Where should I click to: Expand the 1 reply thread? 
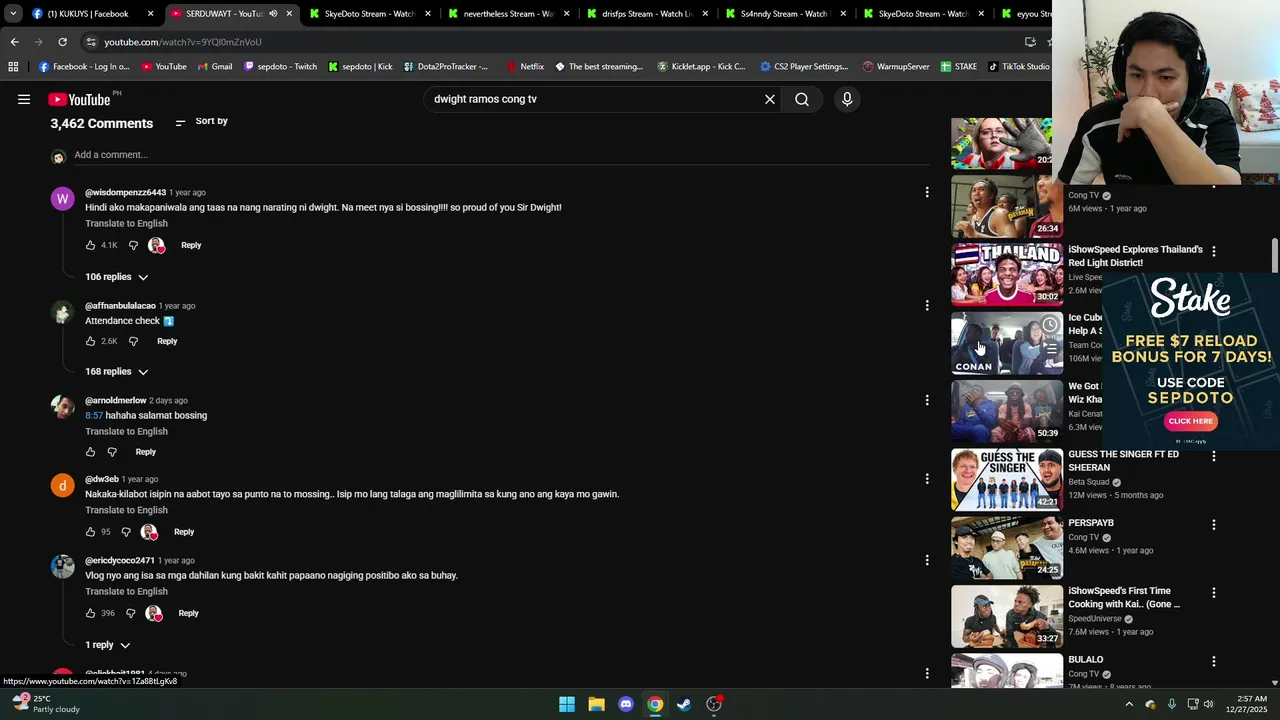click(x=108, y=645)
